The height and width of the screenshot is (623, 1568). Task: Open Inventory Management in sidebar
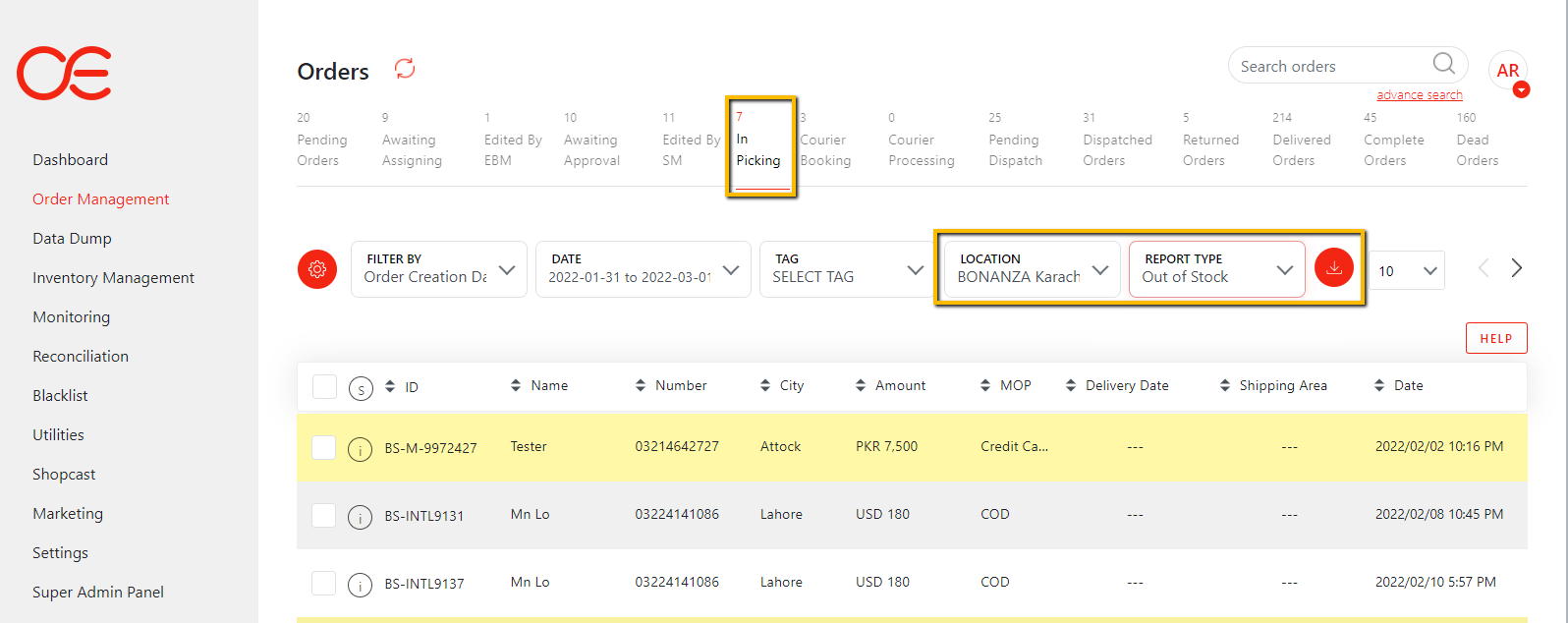(x=113, y=278)
